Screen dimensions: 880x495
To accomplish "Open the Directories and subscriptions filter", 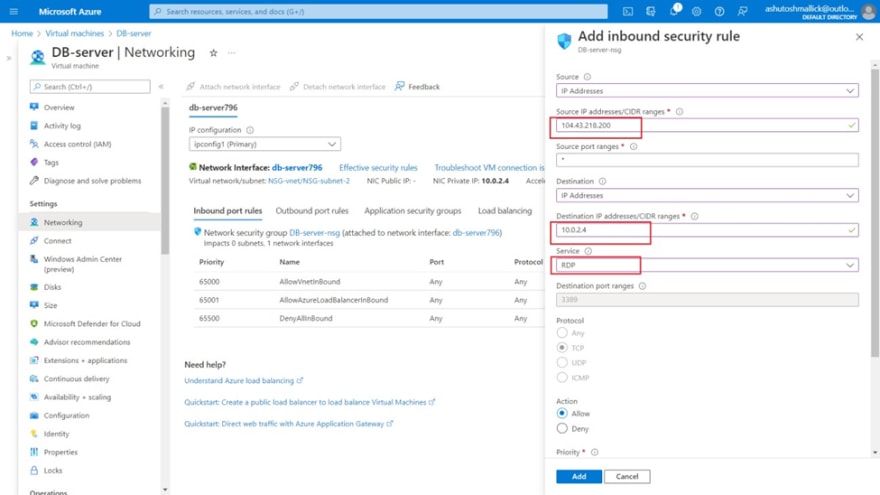I will coord(651,11).
